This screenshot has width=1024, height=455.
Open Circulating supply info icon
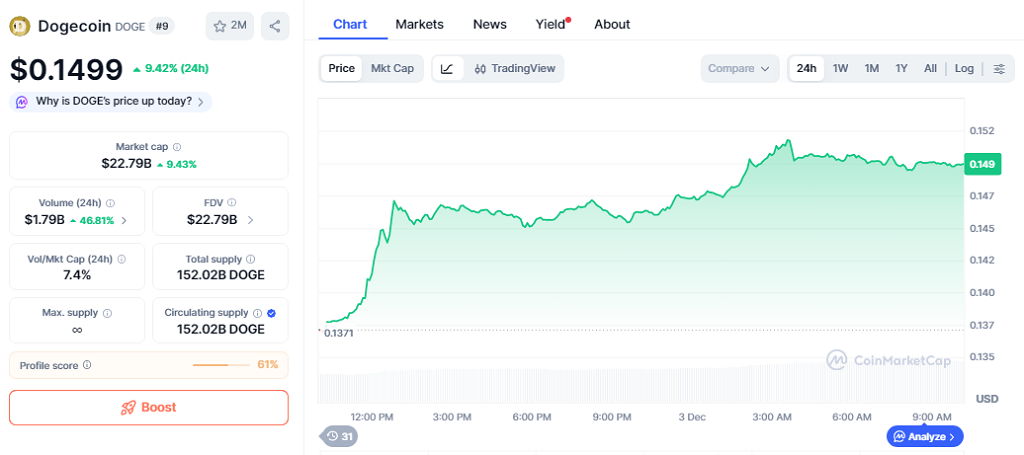(x=257, y=313)
